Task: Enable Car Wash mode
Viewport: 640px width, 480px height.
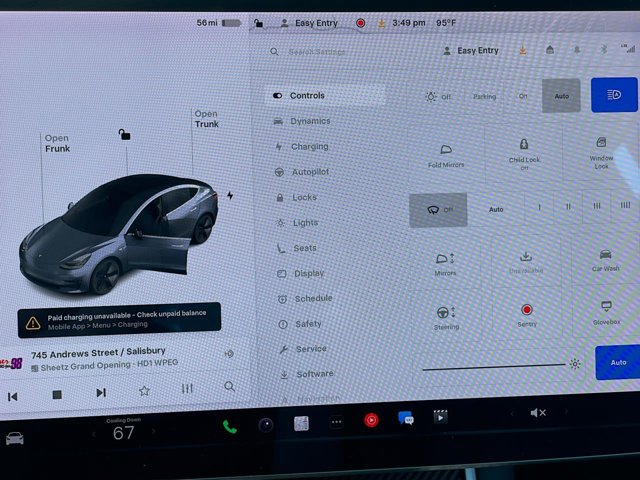Action: click(606, 261)
